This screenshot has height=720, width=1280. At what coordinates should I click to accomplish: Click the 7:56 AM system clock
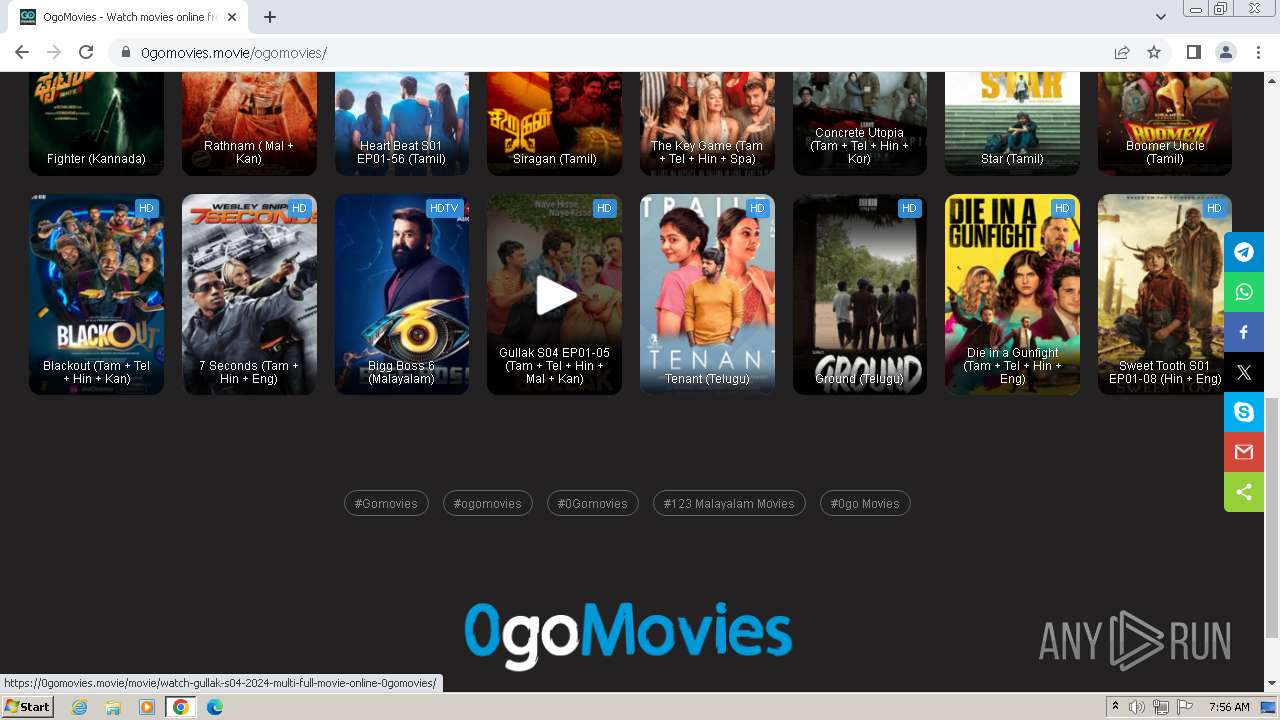(x=1229, y=707)
